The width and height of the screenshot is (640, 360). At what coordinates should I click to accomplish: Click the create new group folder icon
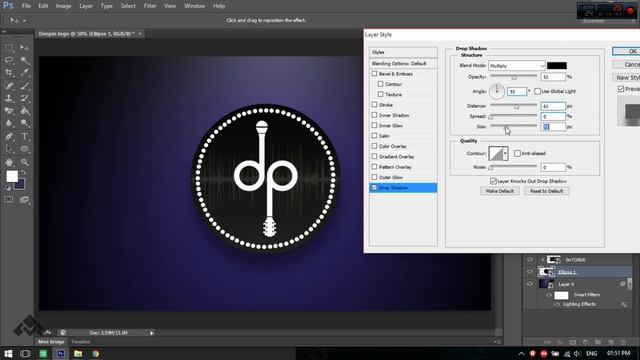pyautogui.click(x=598, y=342)
